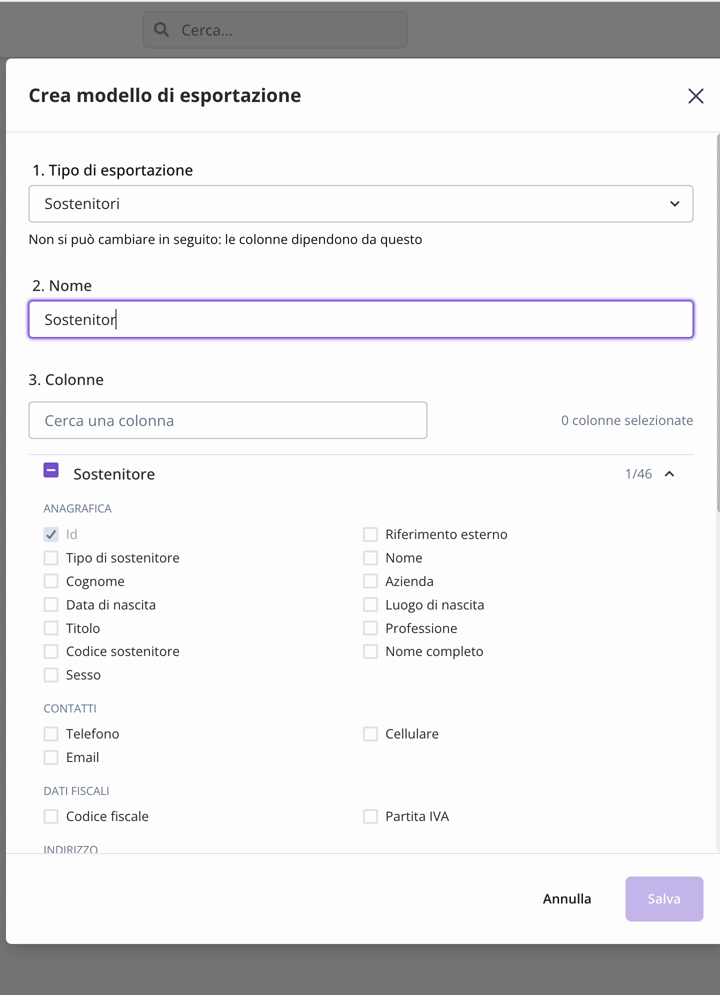The width and height of the screenshot is (720, 995).
Task: Tick the Partita IVA checkbox
Action: pyautogui.click(x=370, y=816)
